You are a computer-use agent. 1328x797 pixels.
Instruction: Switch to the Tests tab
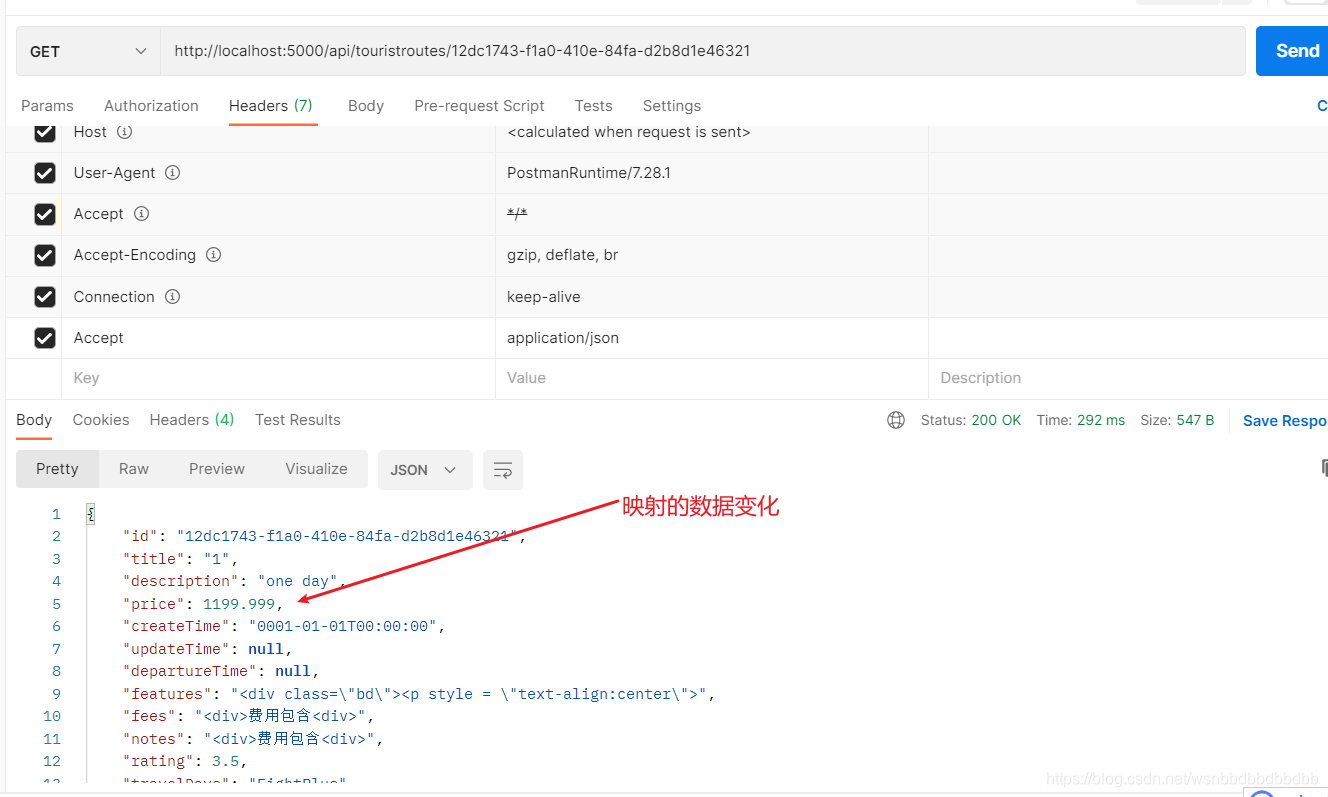pos(593,106)
